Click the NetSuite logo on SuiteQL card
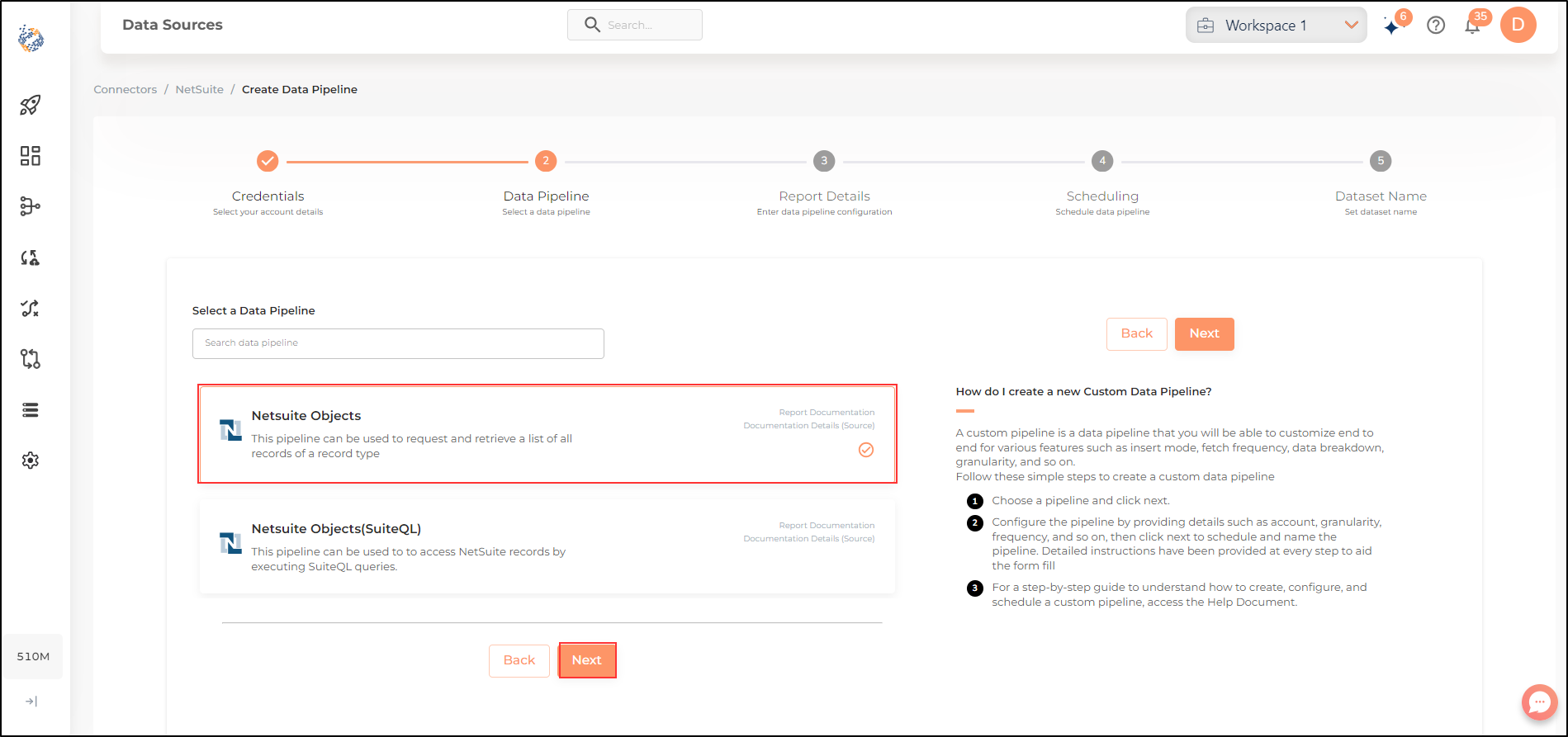 (x=230, y=543)
